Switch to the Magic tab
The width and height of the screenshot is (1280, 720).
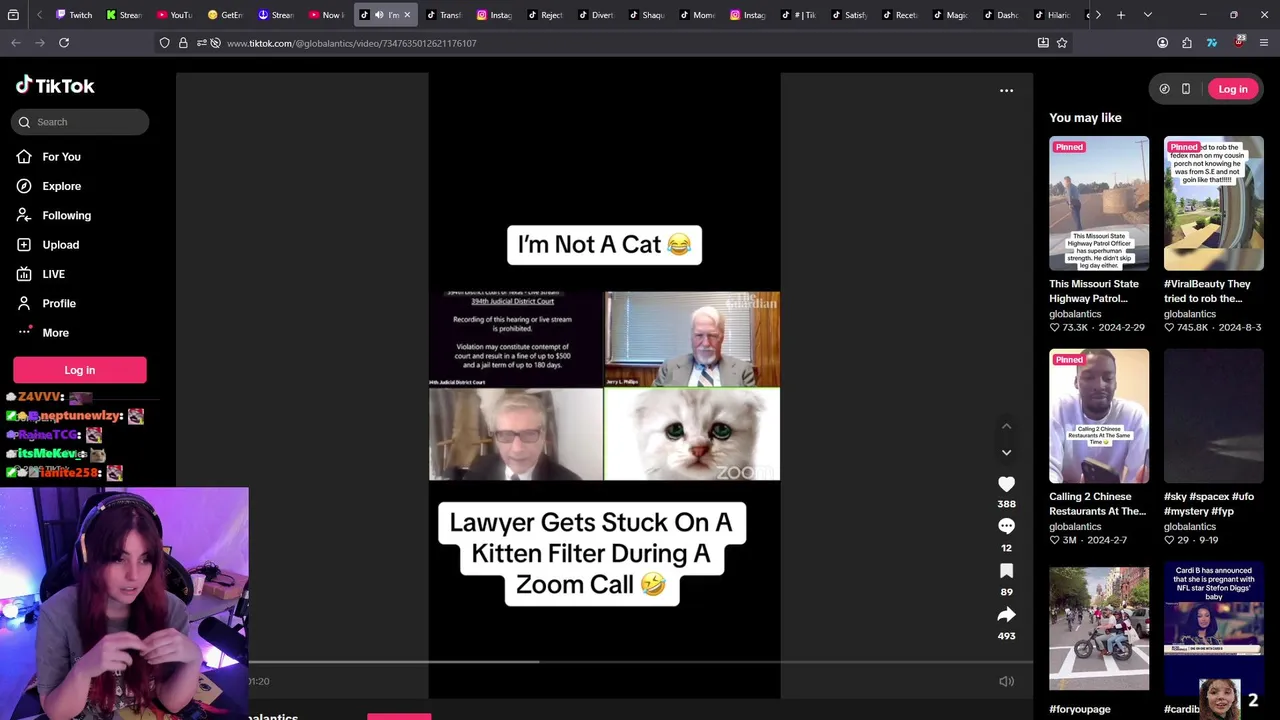pyautogui.click(x=950, y=15)
